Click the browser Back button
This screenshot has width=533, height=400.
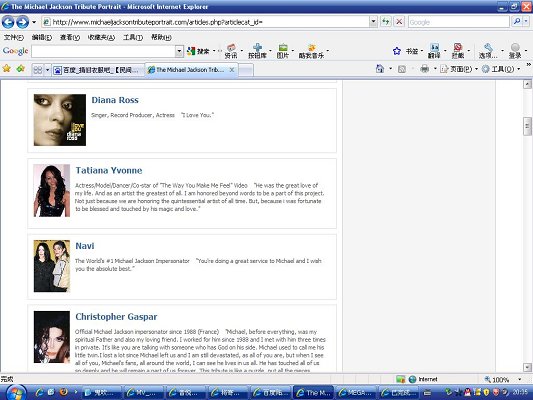(x=8, y=22)
